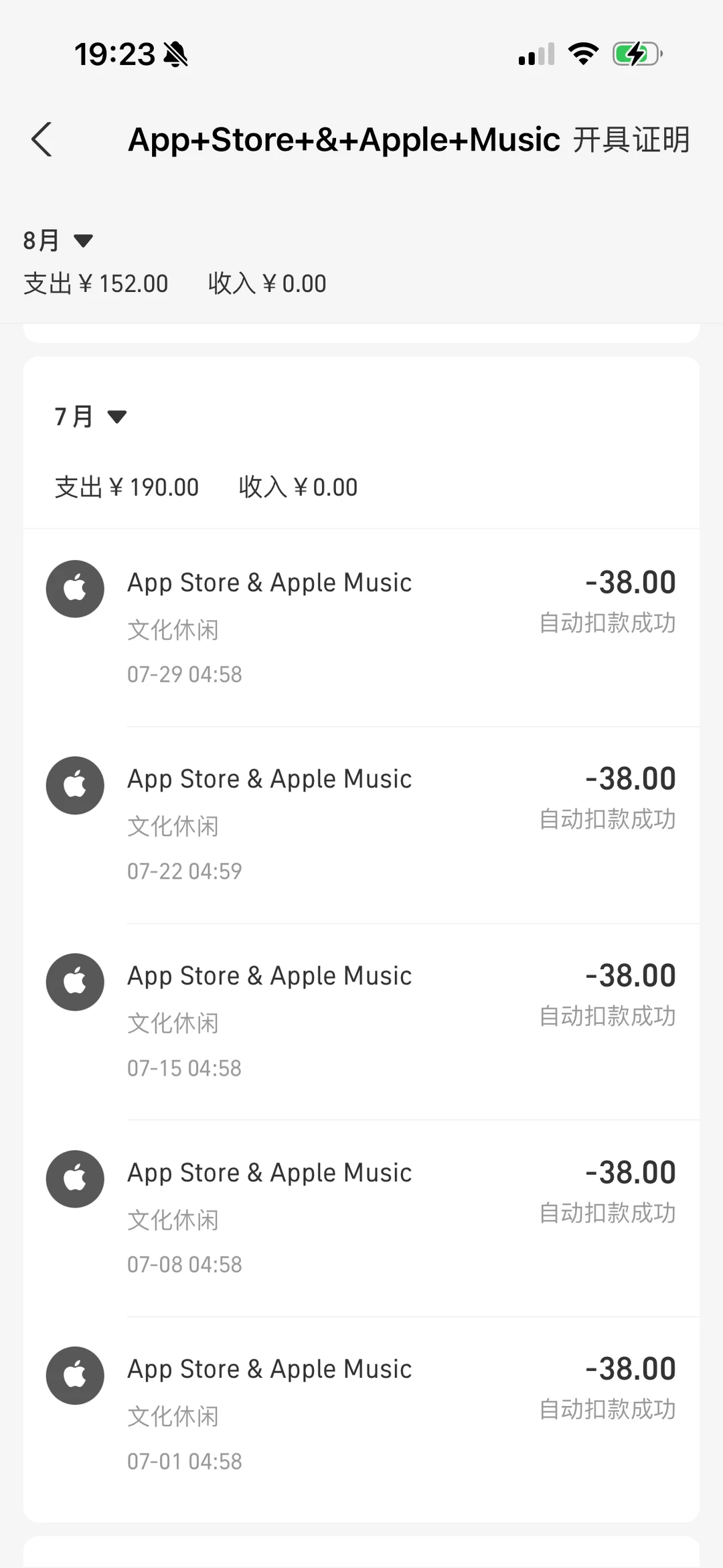Tap Apple logo on 07-22 transaction

[x=75, y=785]
